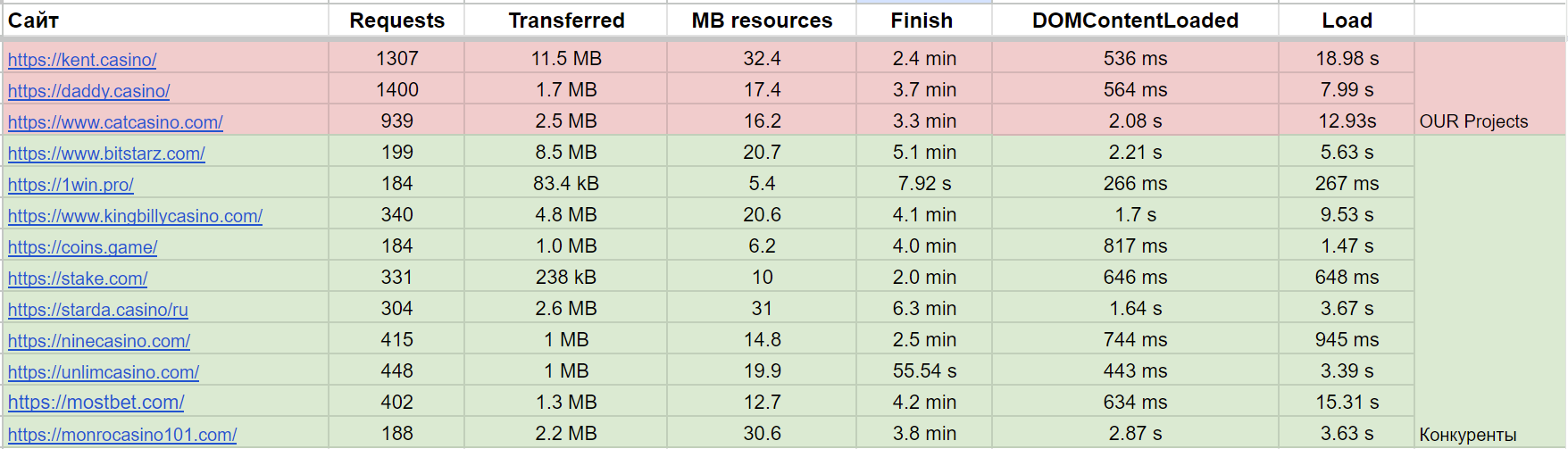Follow the monrocasino101.com link
The image size is (1568, 449).
(x=122, y=435)
